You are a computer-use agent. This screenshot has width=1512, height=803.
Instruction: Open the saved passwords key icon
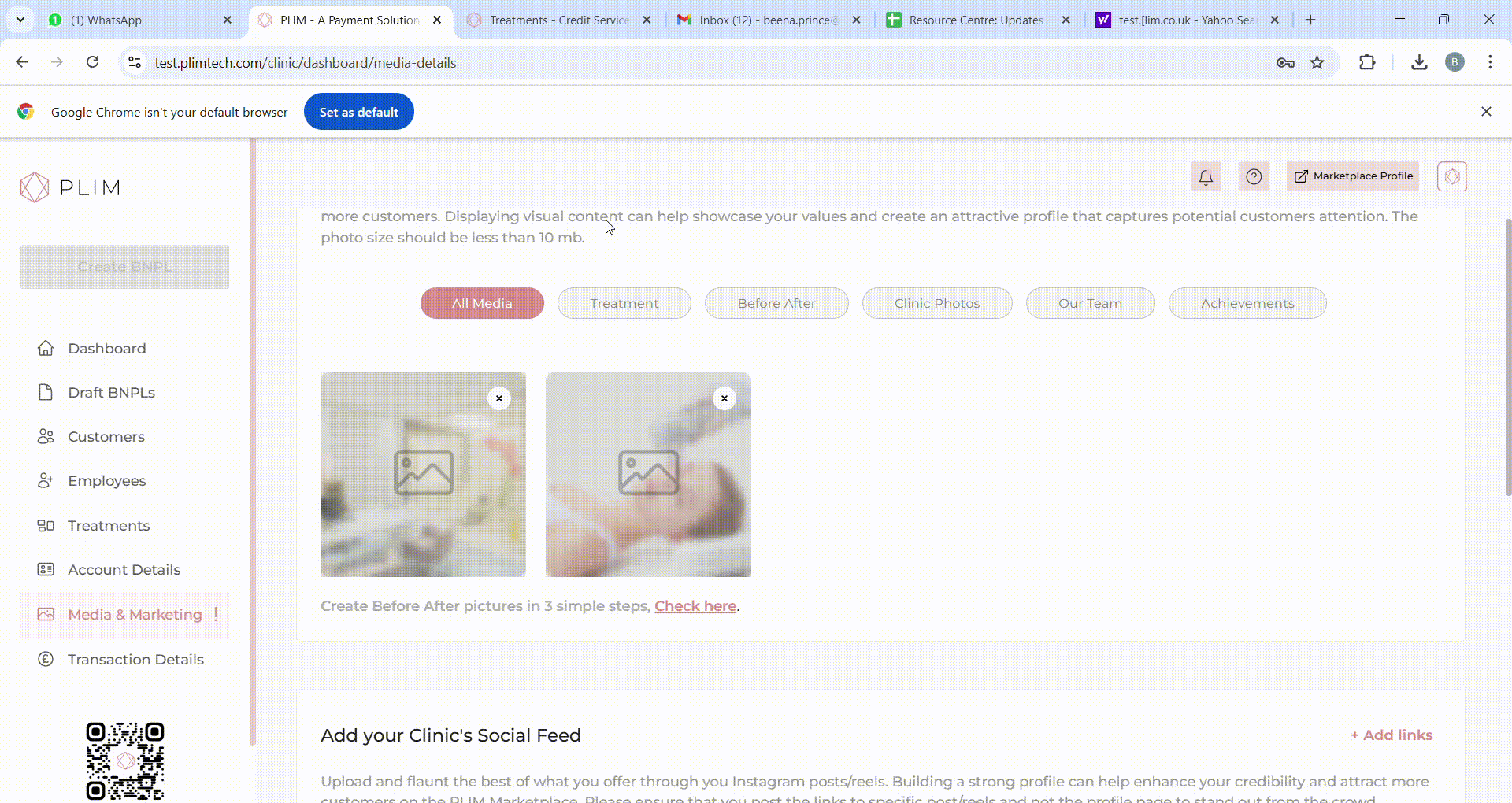[1285, 62]
